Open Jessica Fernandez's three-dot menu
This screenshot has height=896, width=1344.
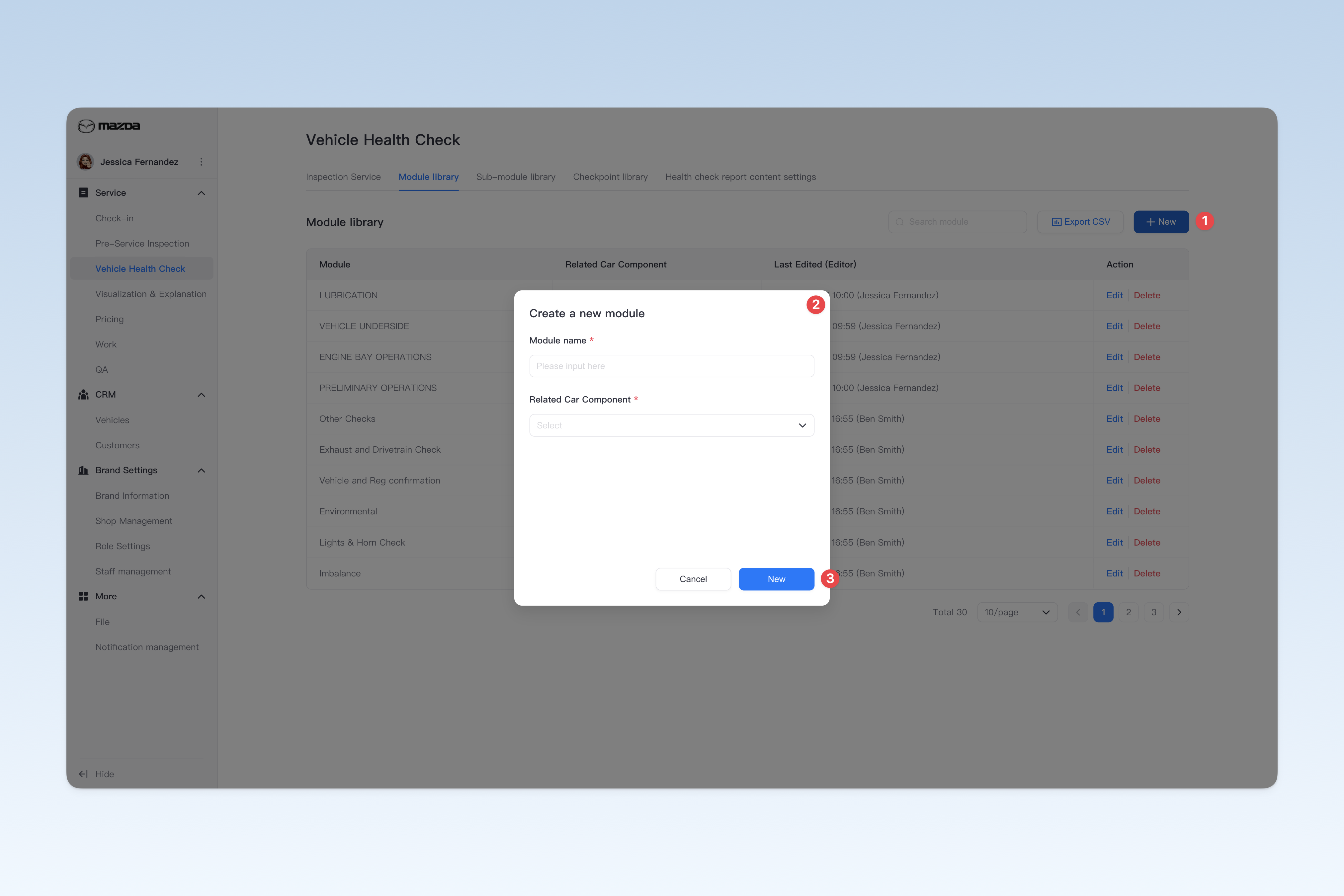click(201, 162)
